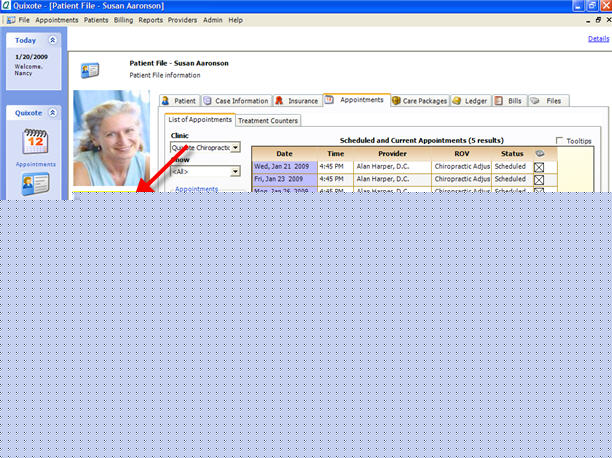Image resolution: width=612 pixels, height=458 pixels.
Task: Toggle the checkbox for Fri, Jan 23 appointment
Action: click(x=539, y=180)
